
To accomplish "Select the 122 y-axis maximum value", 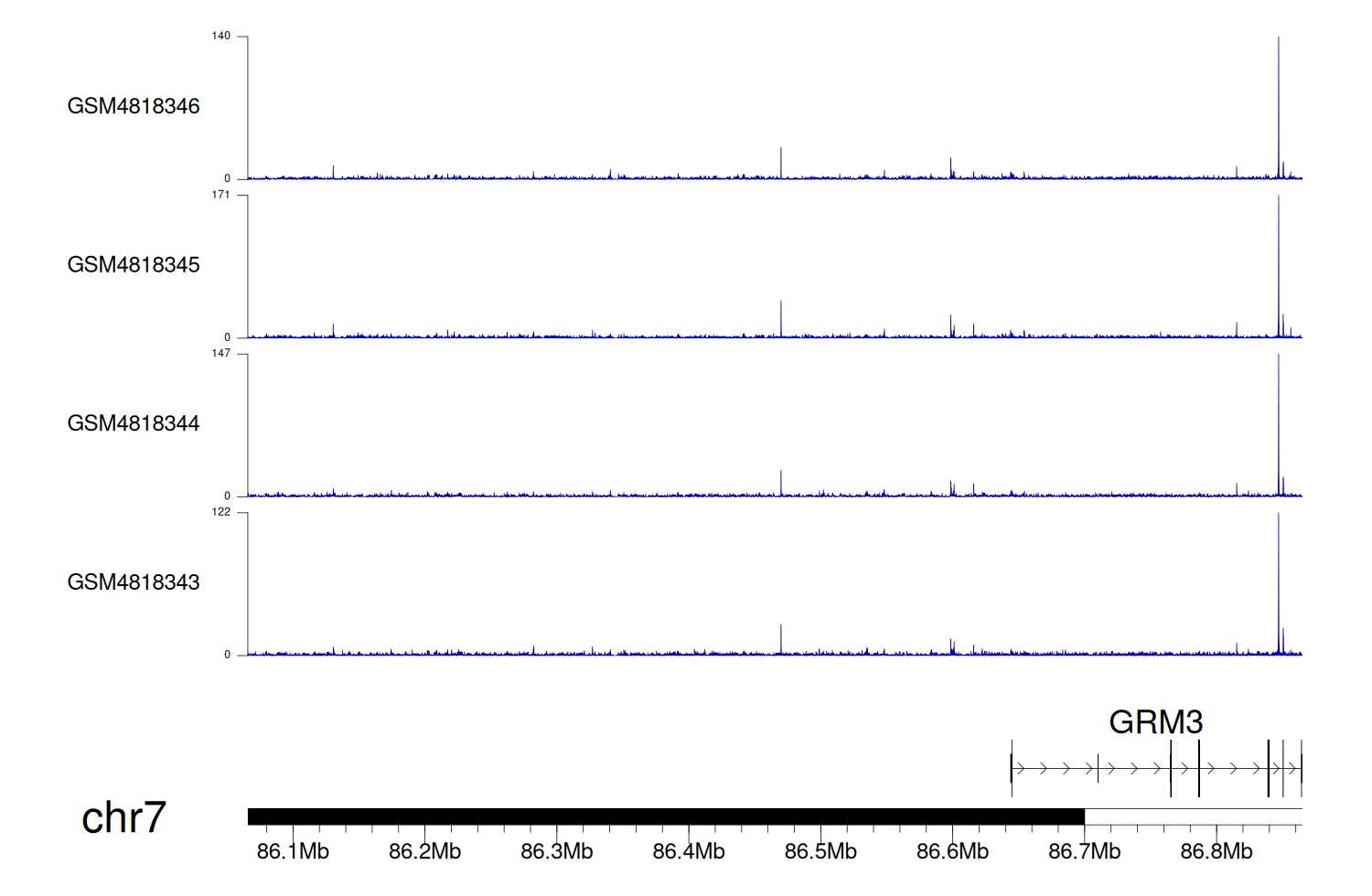I will [221, 512].
